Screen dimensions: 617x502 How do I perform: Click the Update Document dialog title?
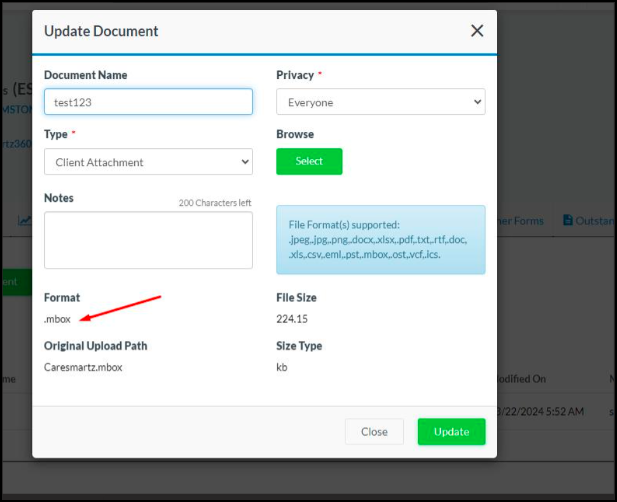(x=101, y=31)
